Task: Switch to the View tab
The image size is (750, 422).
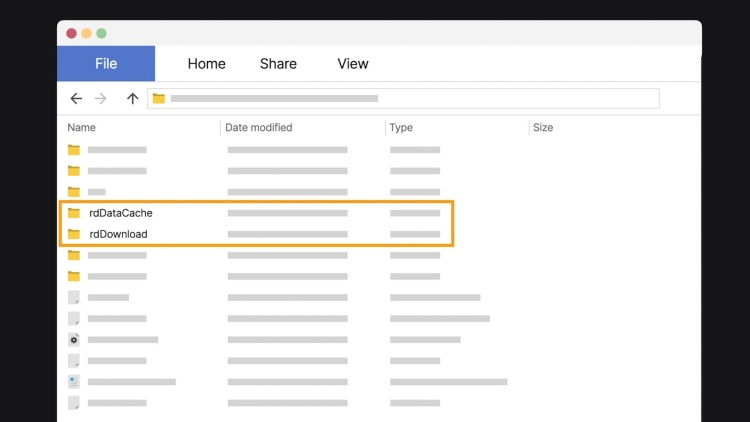Action: (x=353, y=64)
